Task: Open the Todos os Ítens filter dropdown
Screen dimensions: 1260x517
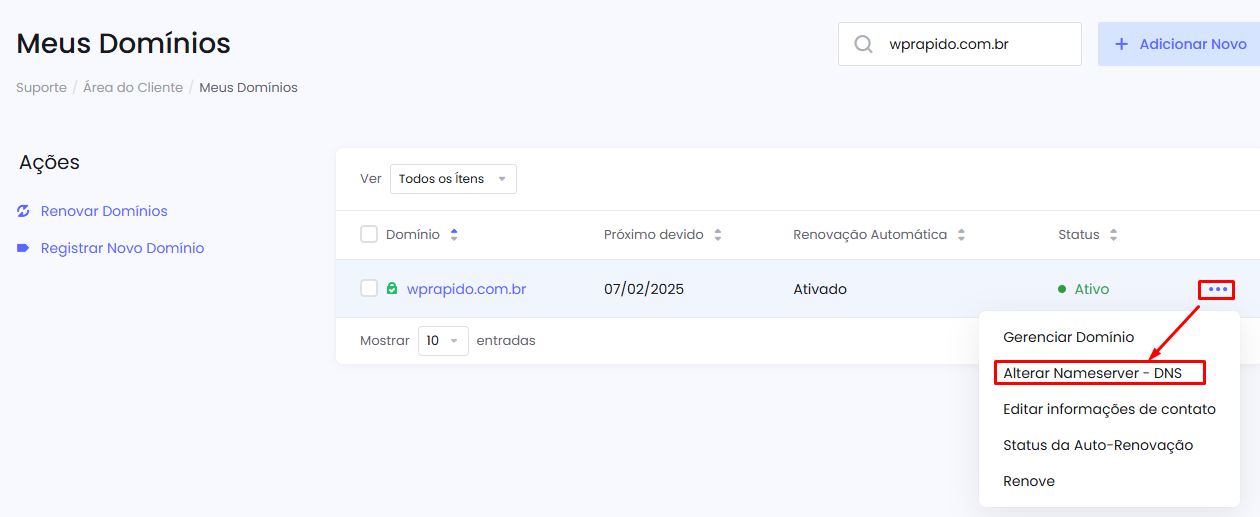Action: tap(453, 179)
